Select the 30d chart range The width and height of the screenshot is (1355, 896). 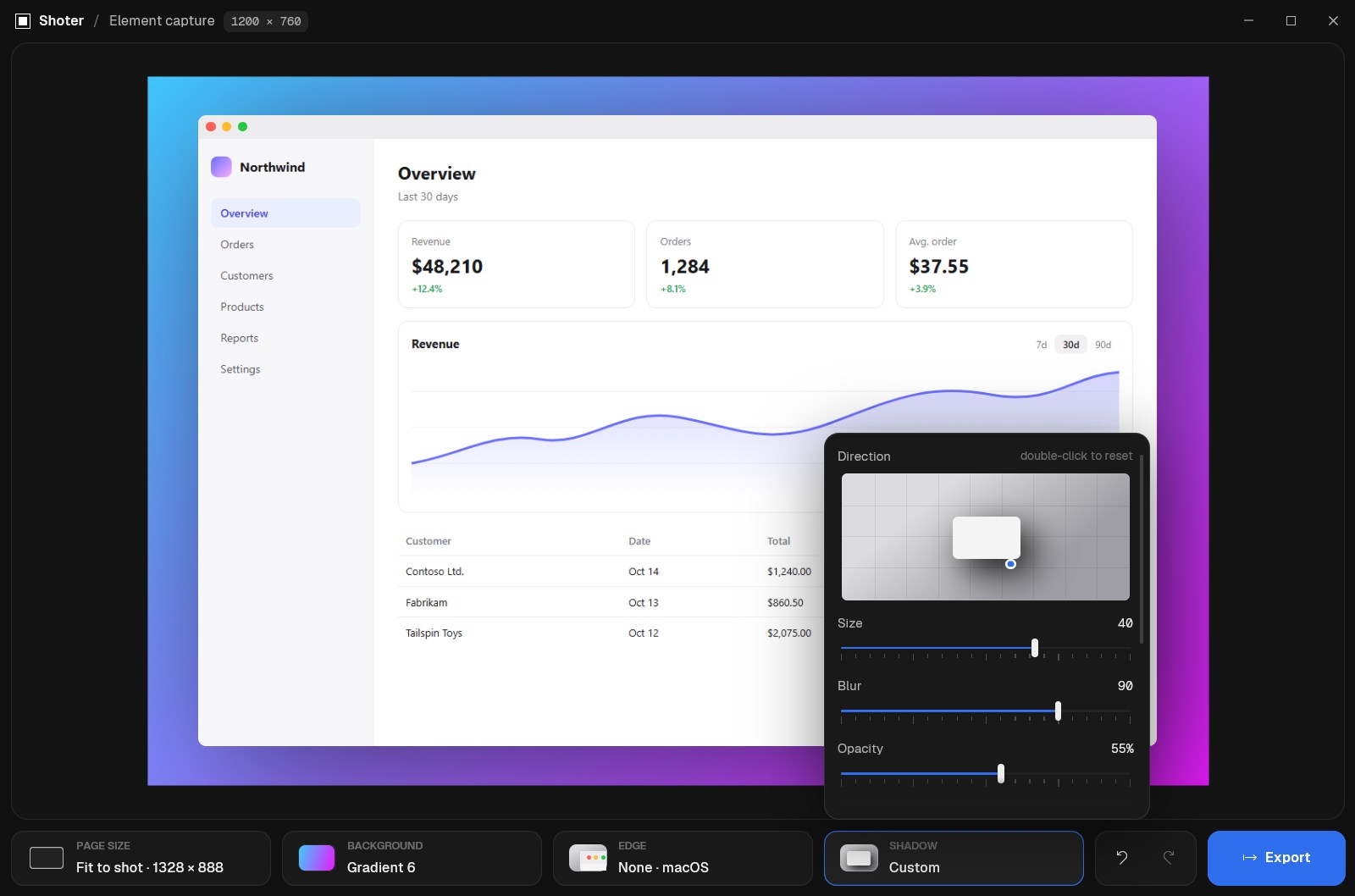1071,345
